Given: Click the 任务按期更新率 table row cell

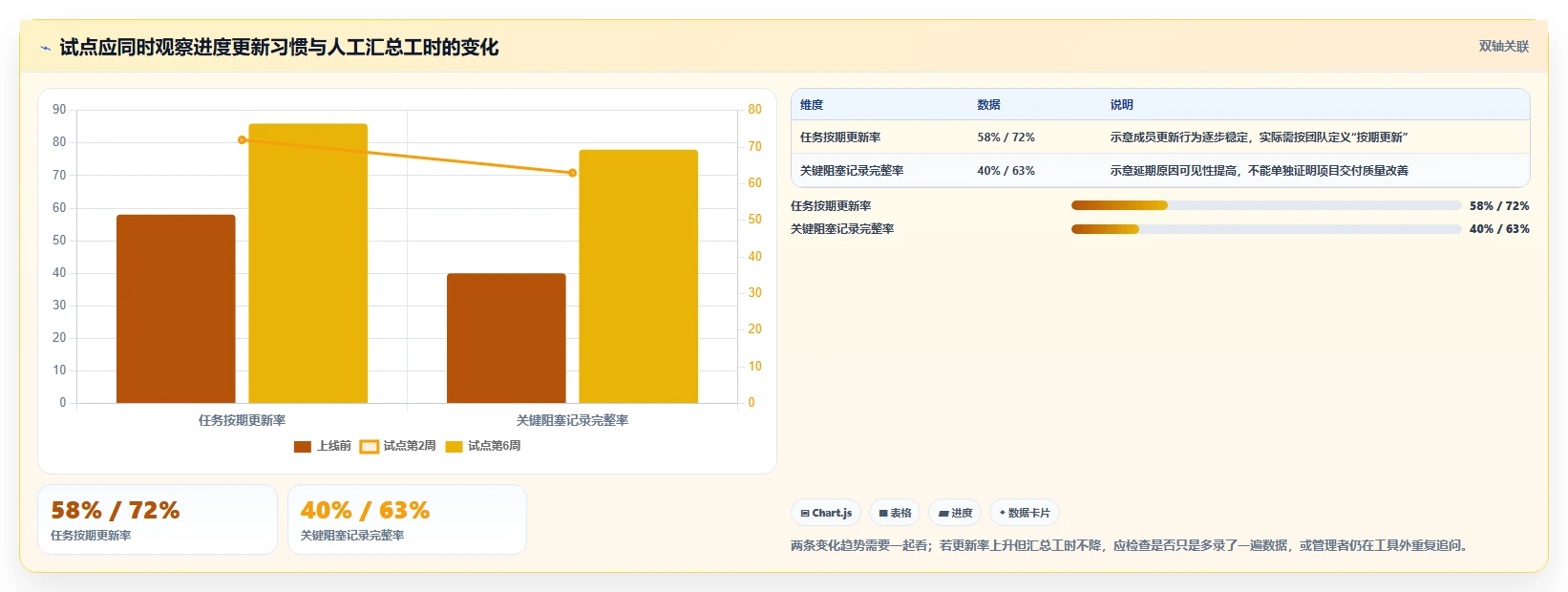Looking at the screenshot, I should (840, 137).
